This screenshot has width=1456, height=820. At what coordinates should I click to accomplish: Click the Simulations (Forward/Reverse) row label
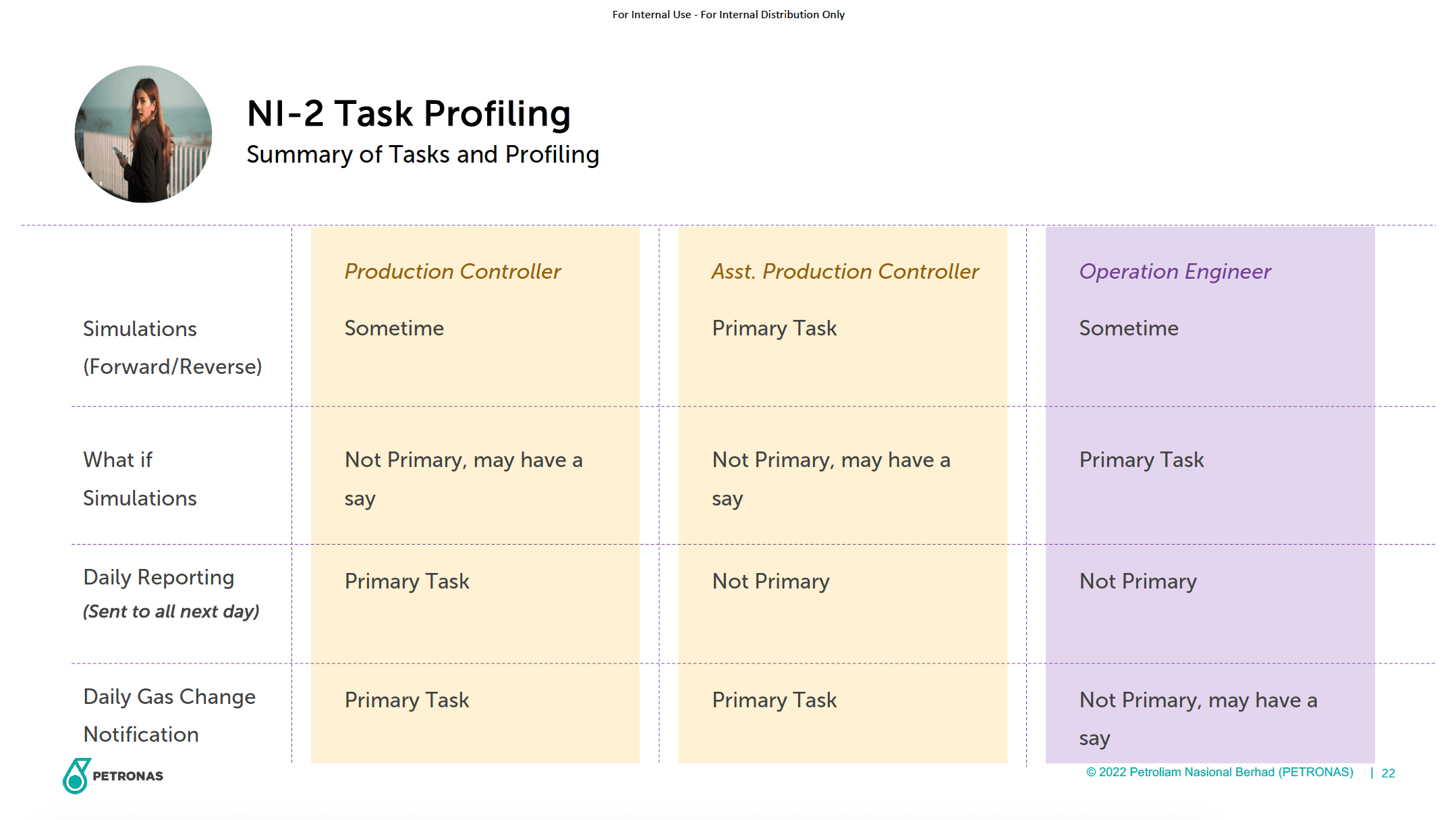coord(172,348)
